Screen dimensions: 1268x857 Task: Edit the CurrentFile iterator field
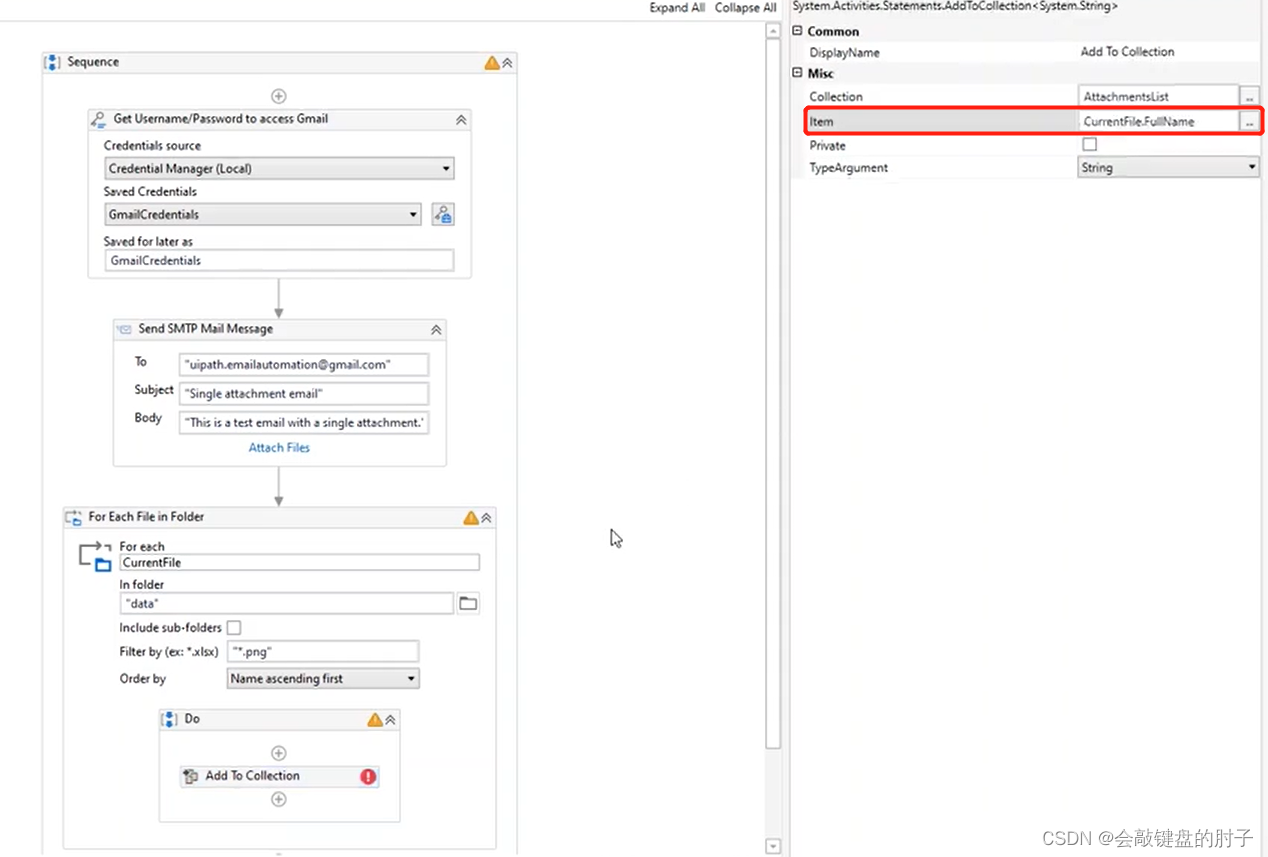[x=299, y=563]
